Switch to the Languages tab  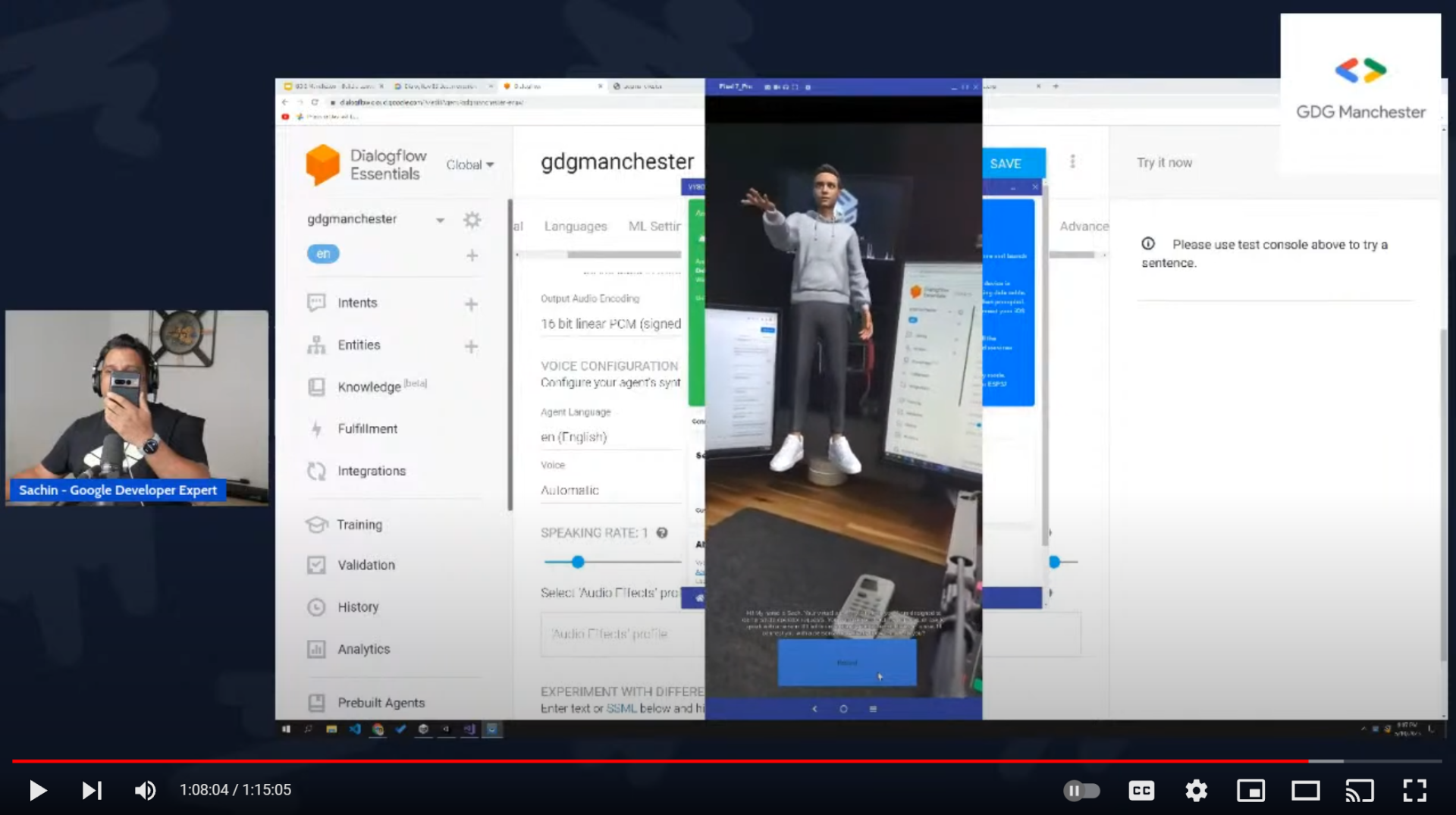click(576, 226)
